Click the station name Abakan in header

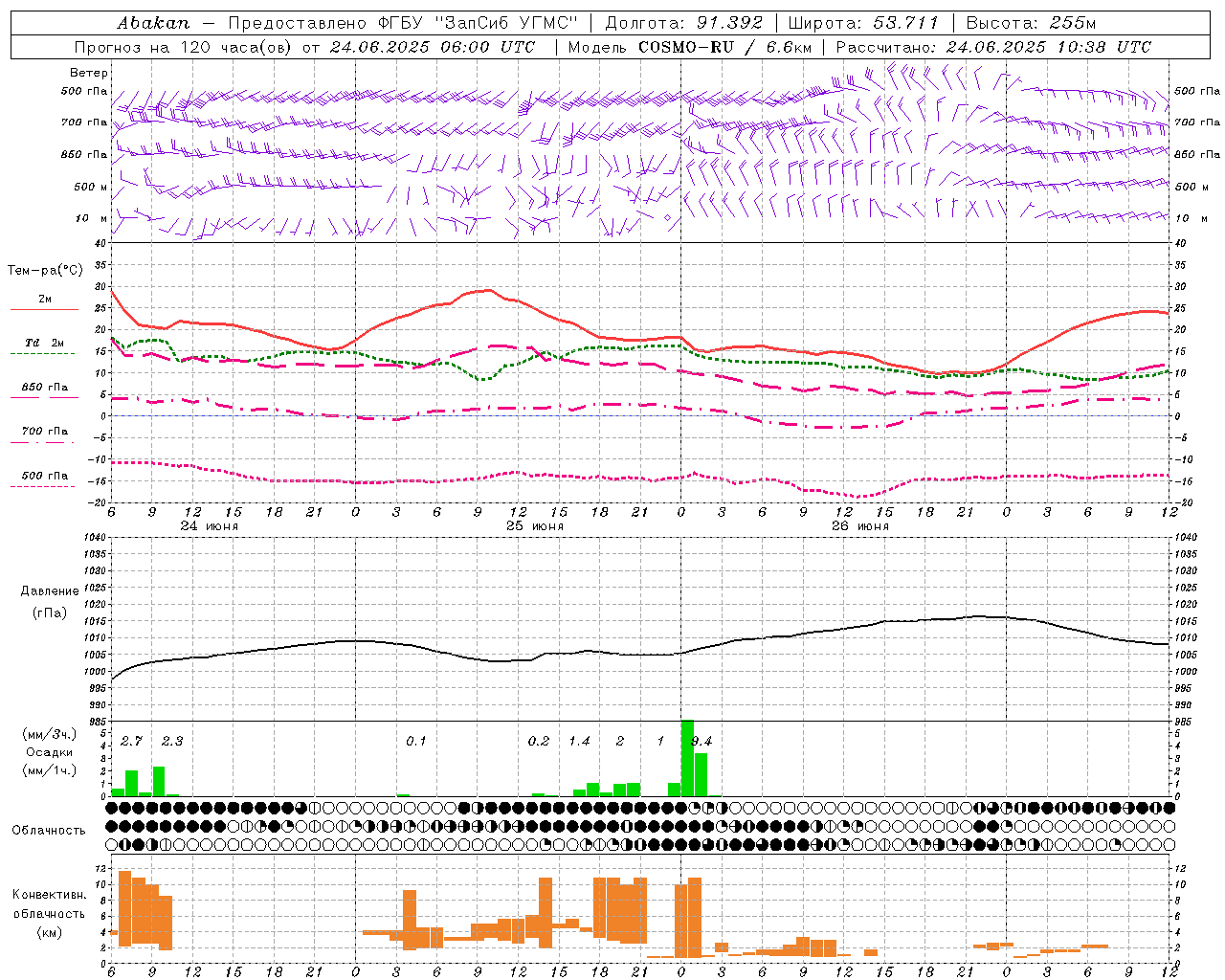pyautogui.click(x=153, y=23)
